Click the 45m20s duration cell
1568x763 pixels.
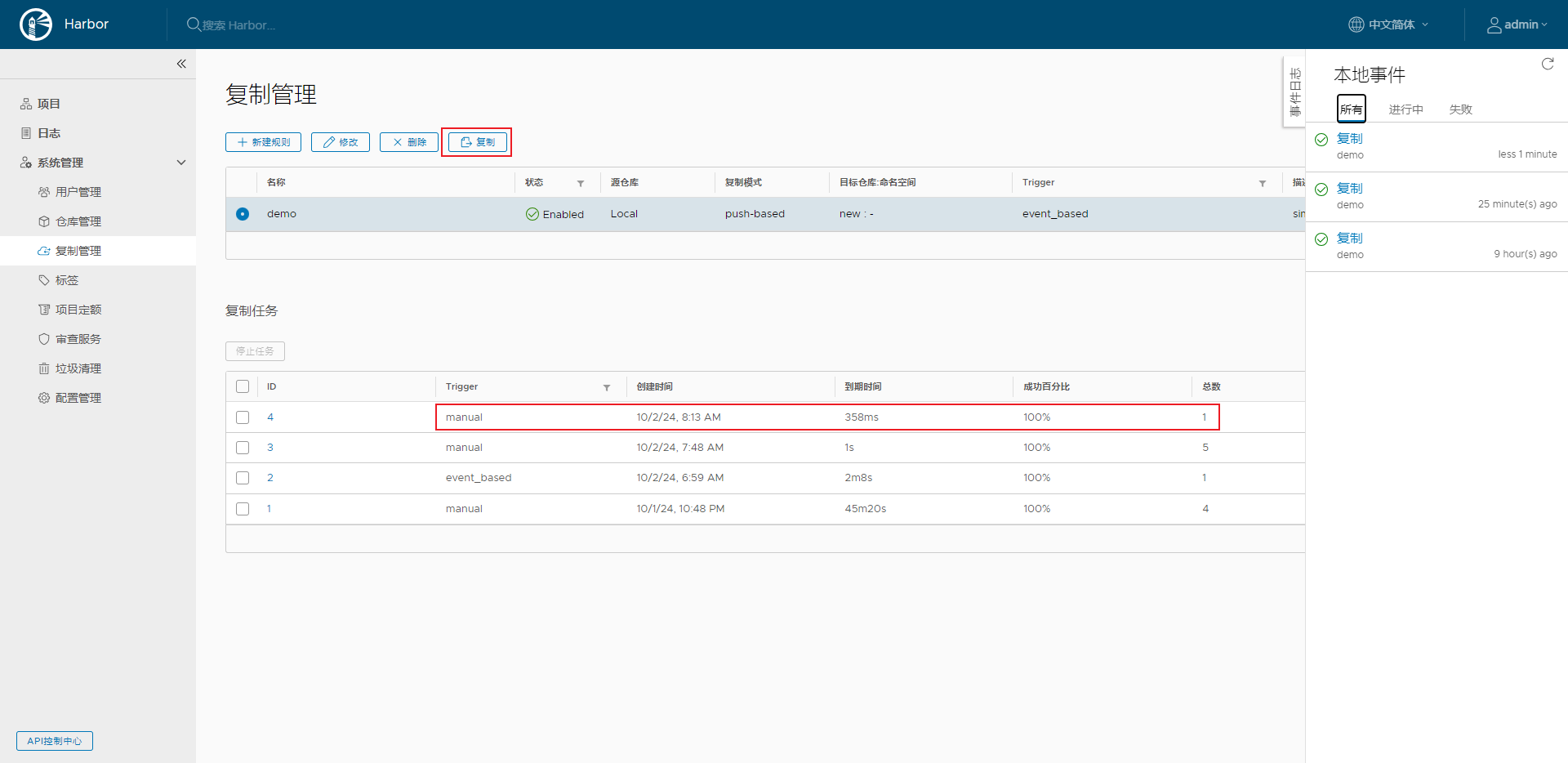[866, 509]
